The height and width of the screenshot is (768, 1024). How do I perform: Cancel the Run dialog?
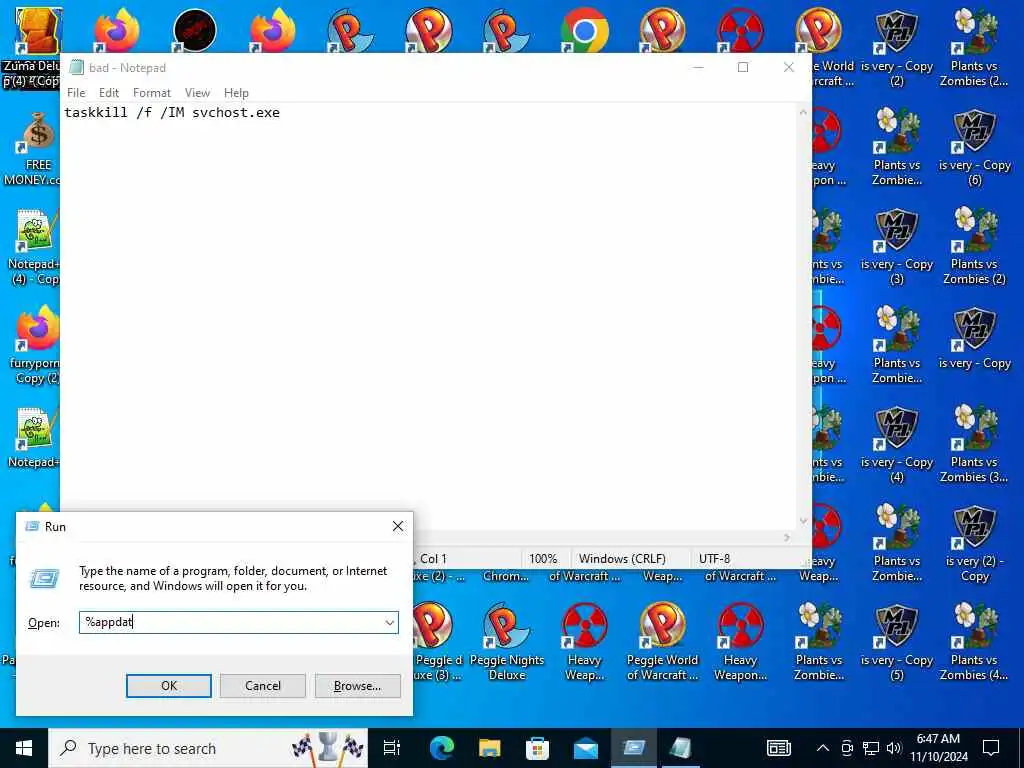point(263,686)
